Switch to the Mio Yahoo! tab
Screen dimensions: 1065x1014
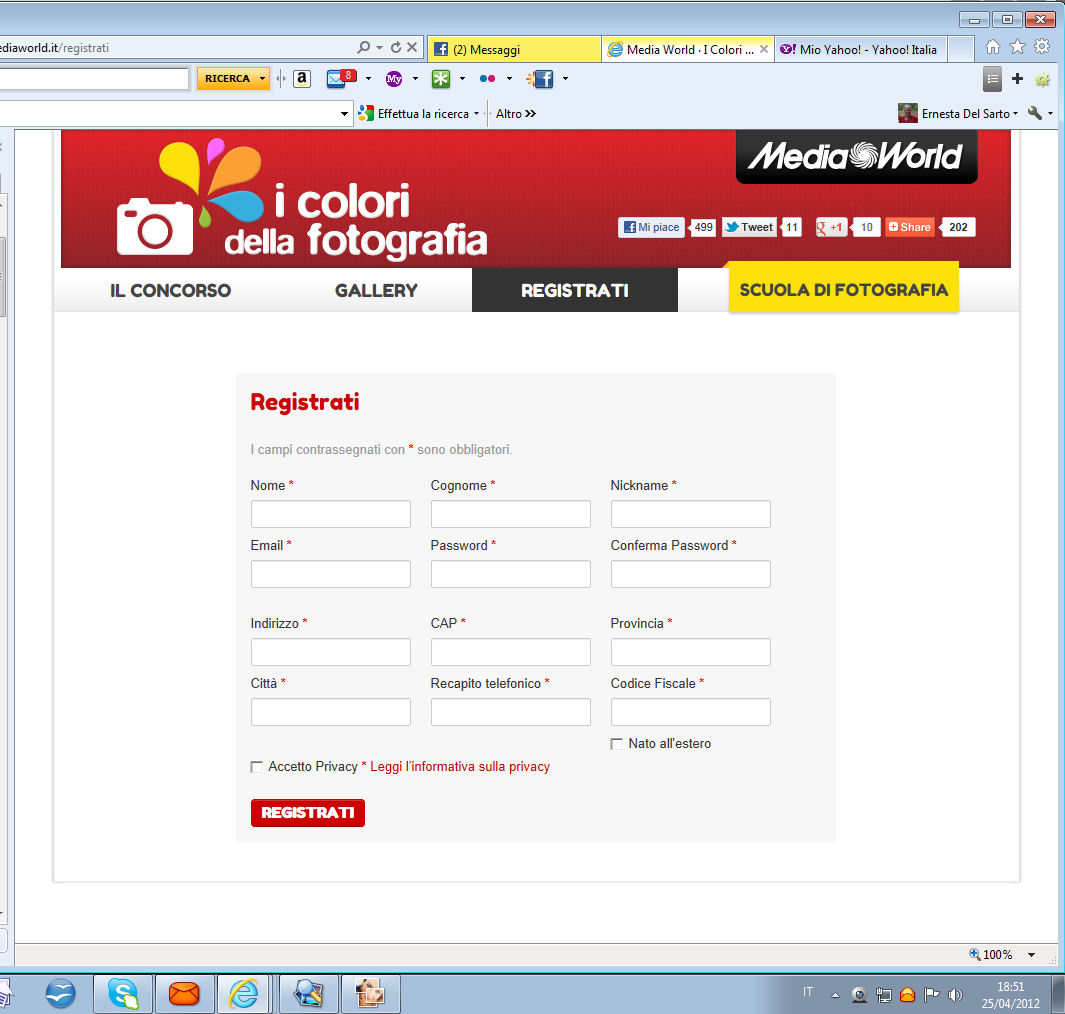(861, 50)
